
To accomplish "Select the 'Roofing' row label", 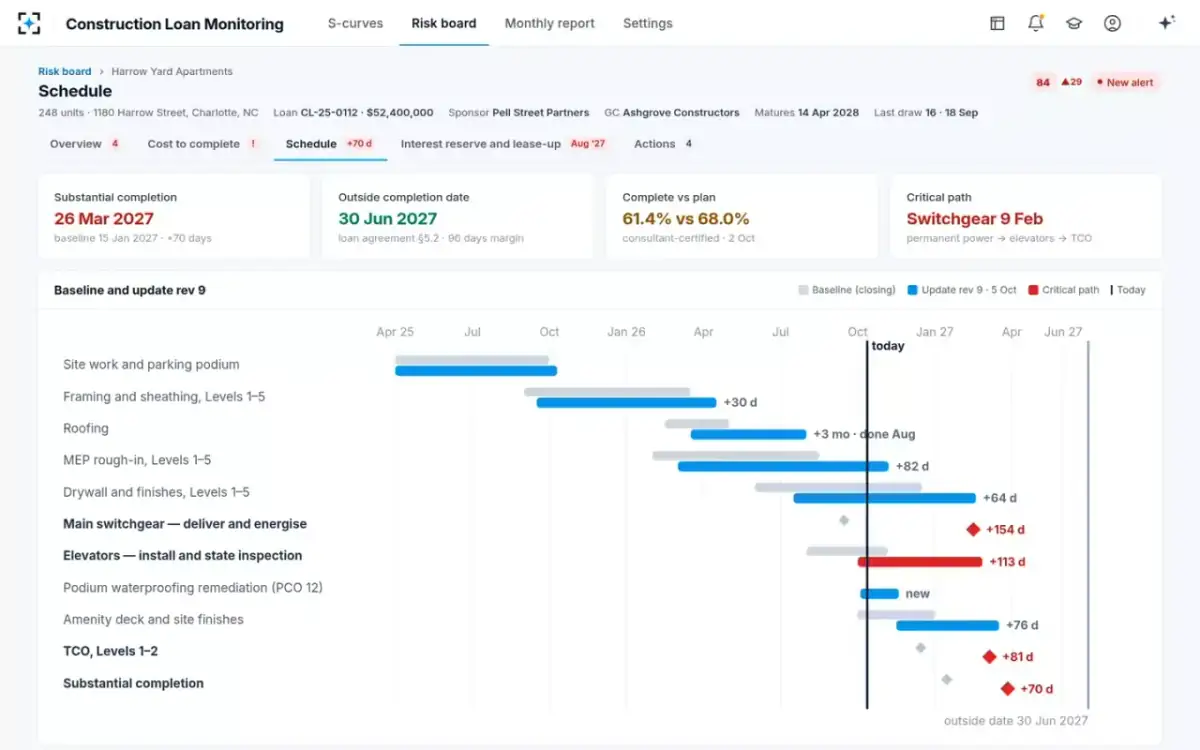I will click(x=86, y=428).
